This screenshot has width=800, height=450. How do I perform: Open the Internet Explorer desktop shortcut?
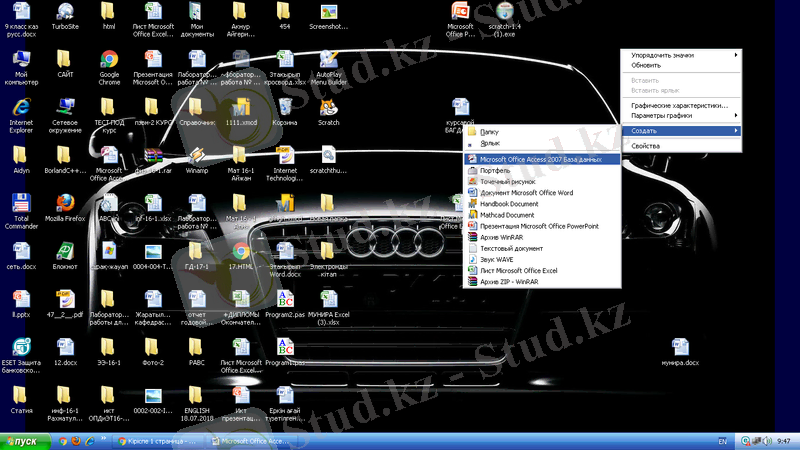pos(21,108)
